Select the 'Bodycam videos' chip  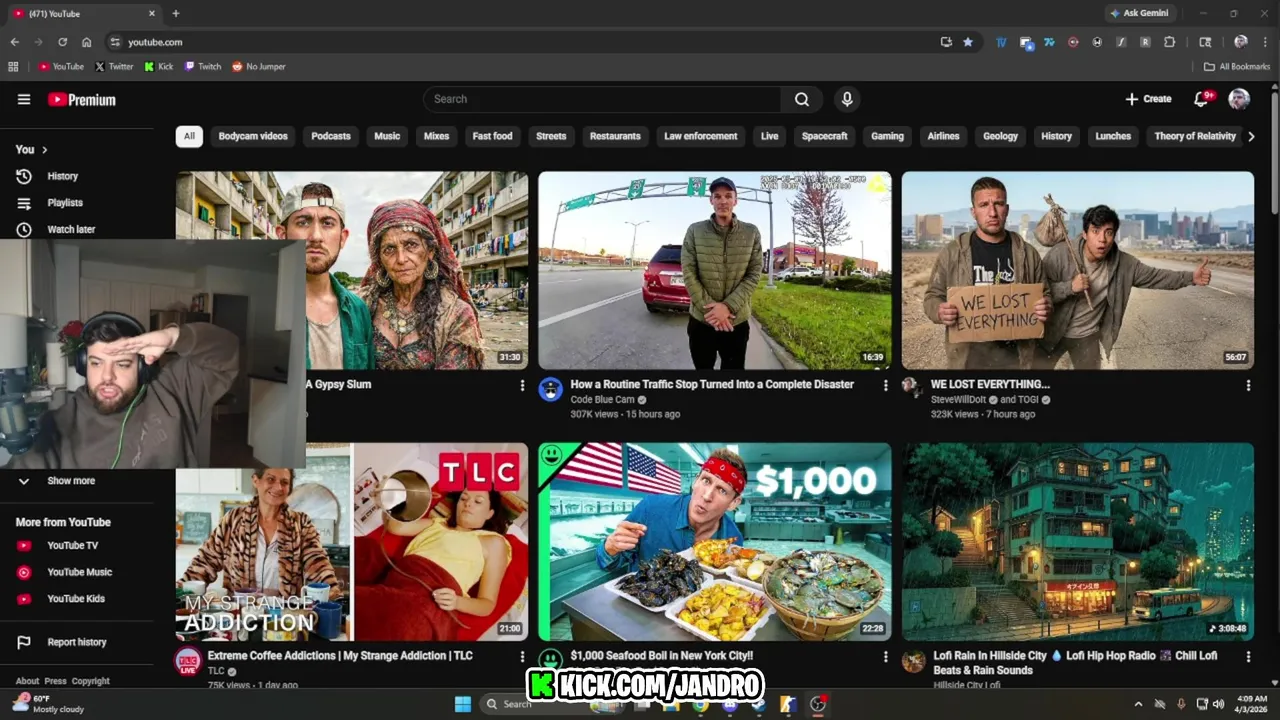253,136
